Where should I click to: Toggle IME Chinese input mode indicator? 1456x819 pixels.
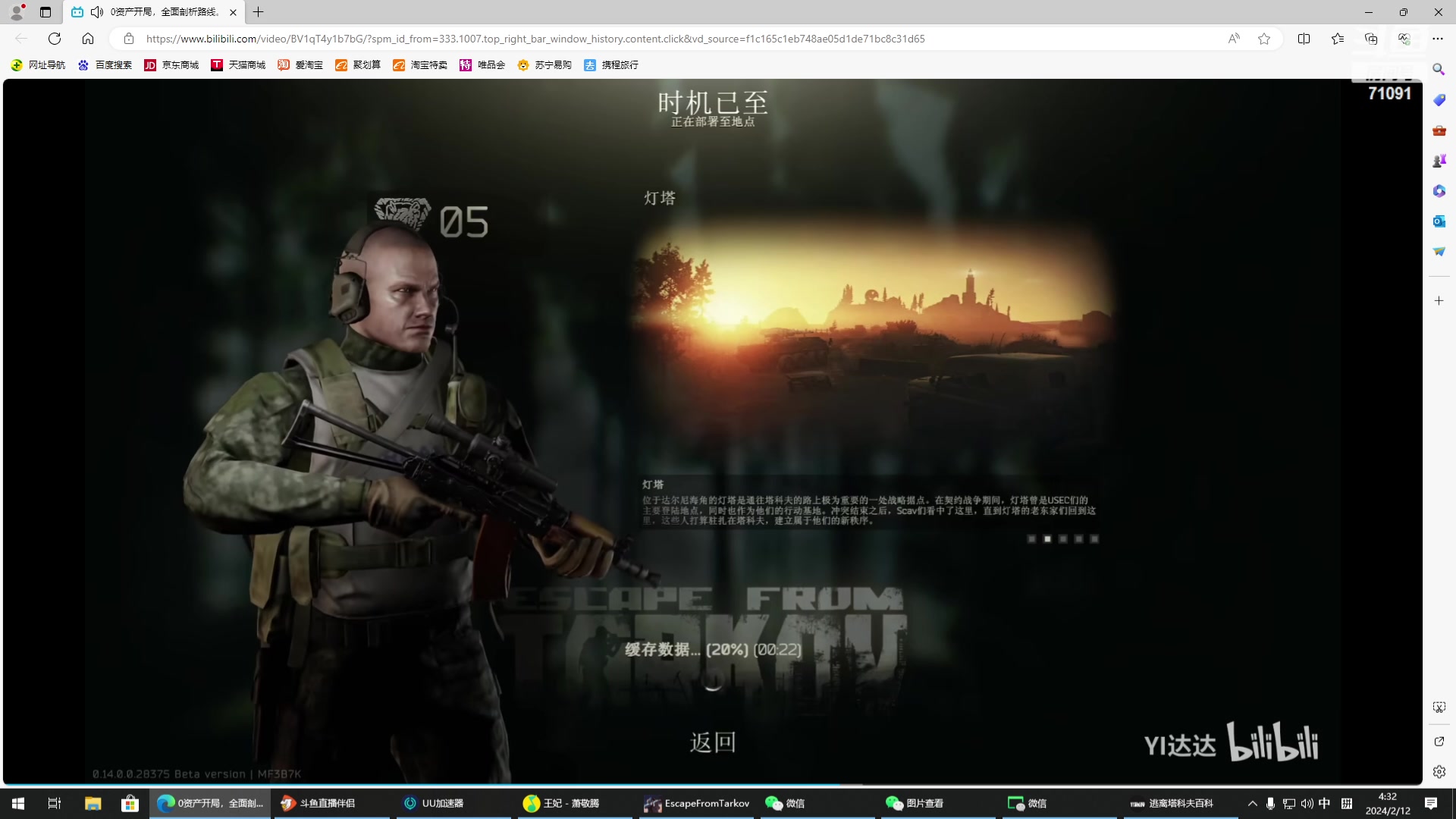point(1324,803)
